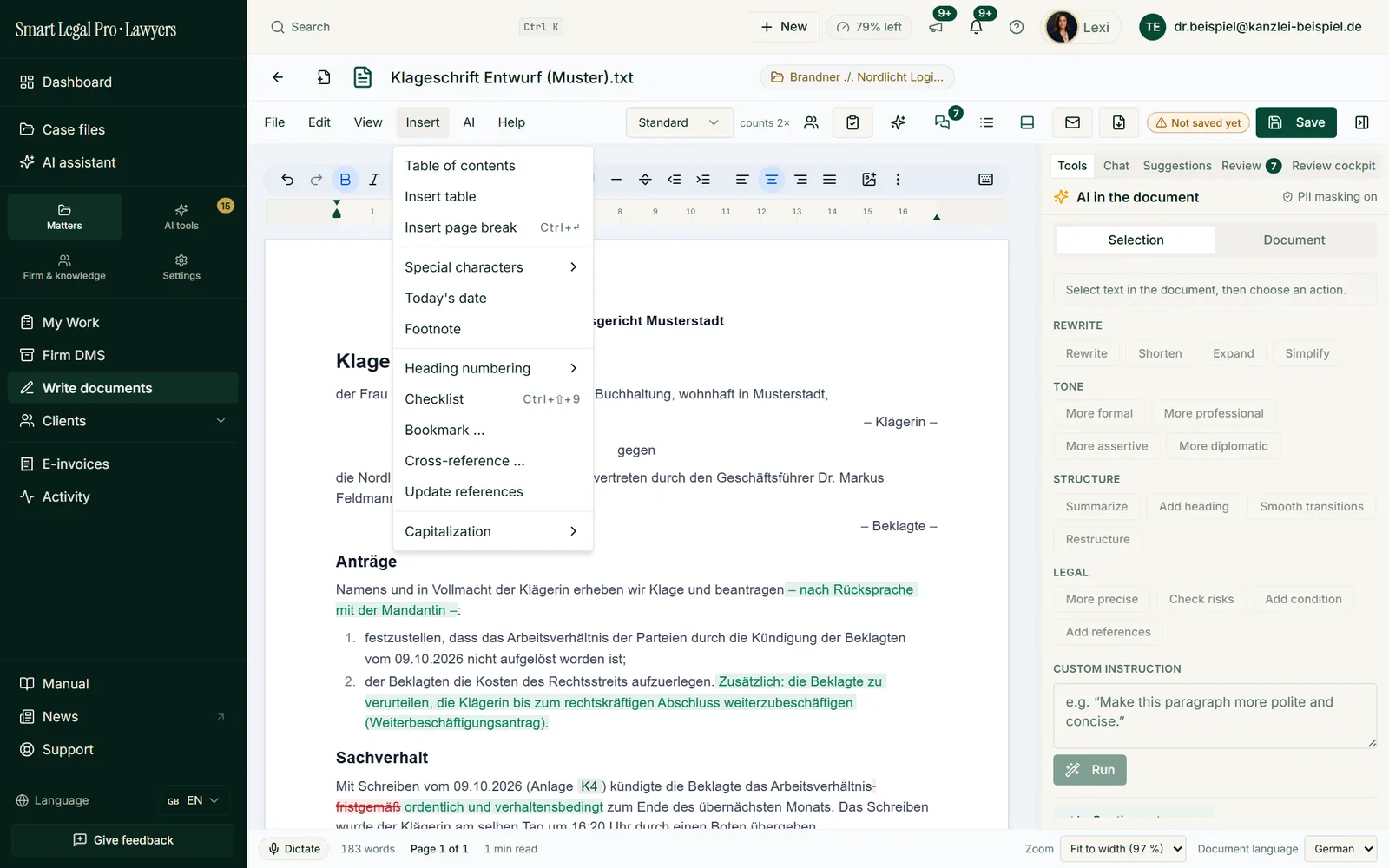Click the collaborators people icon
1389x868 pixels.
[811, 122]
